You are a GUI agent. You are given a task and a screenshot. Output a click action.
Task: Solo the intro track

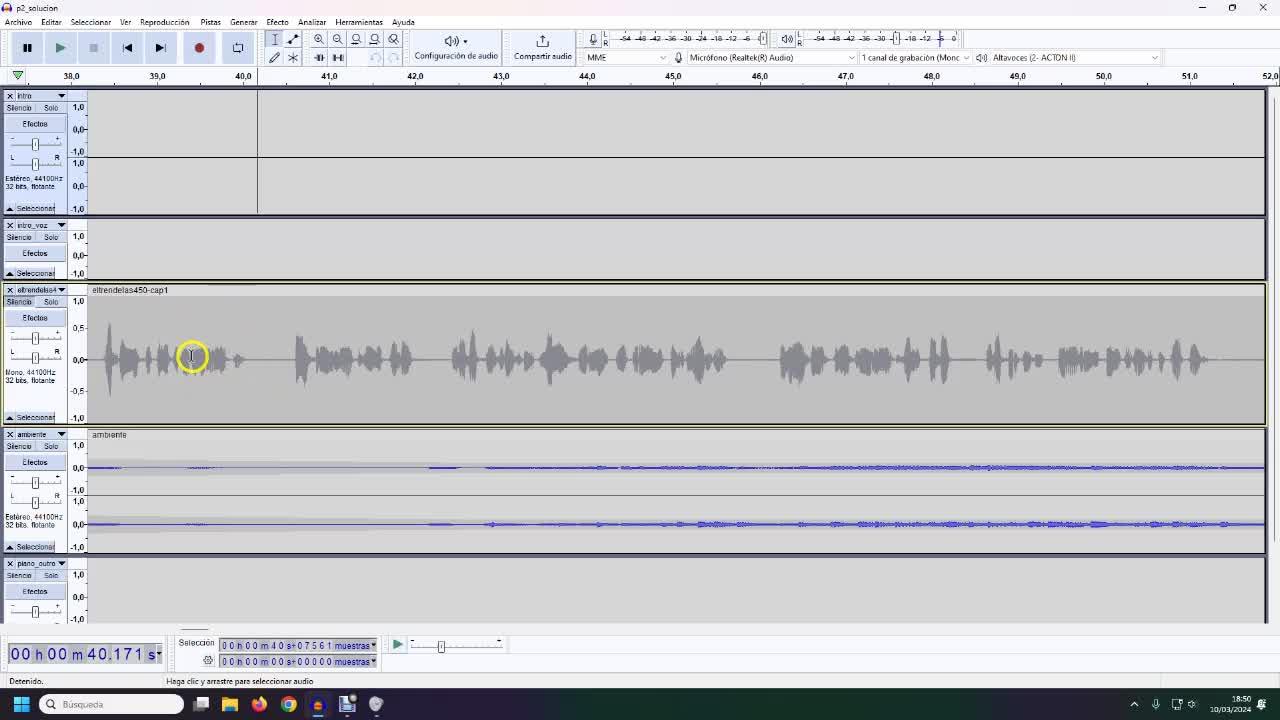pyautogui.click(x=51, y=108)
